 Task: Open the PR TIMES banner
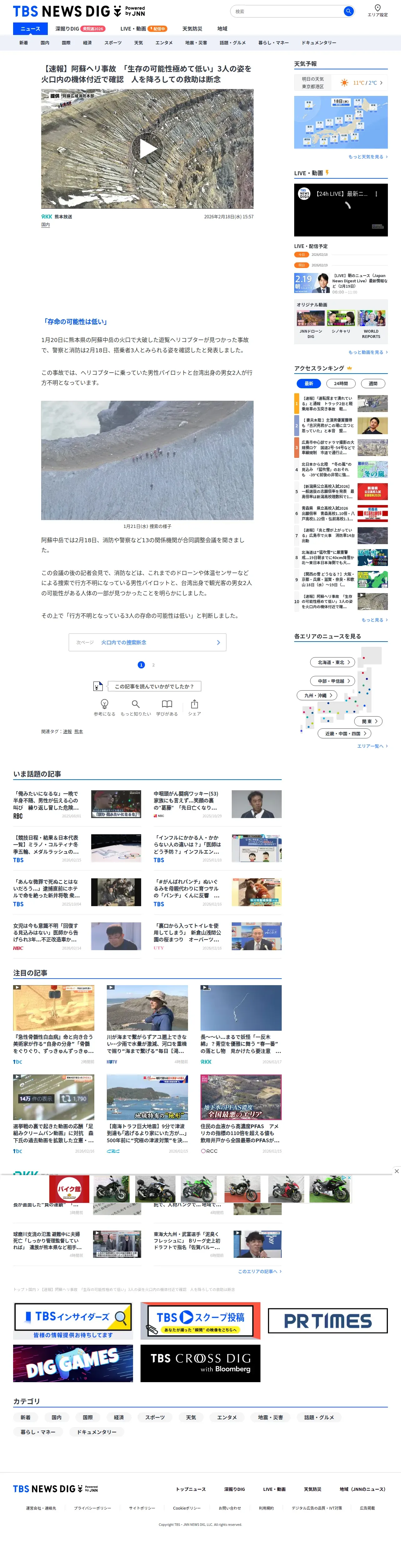[327, 1321]
